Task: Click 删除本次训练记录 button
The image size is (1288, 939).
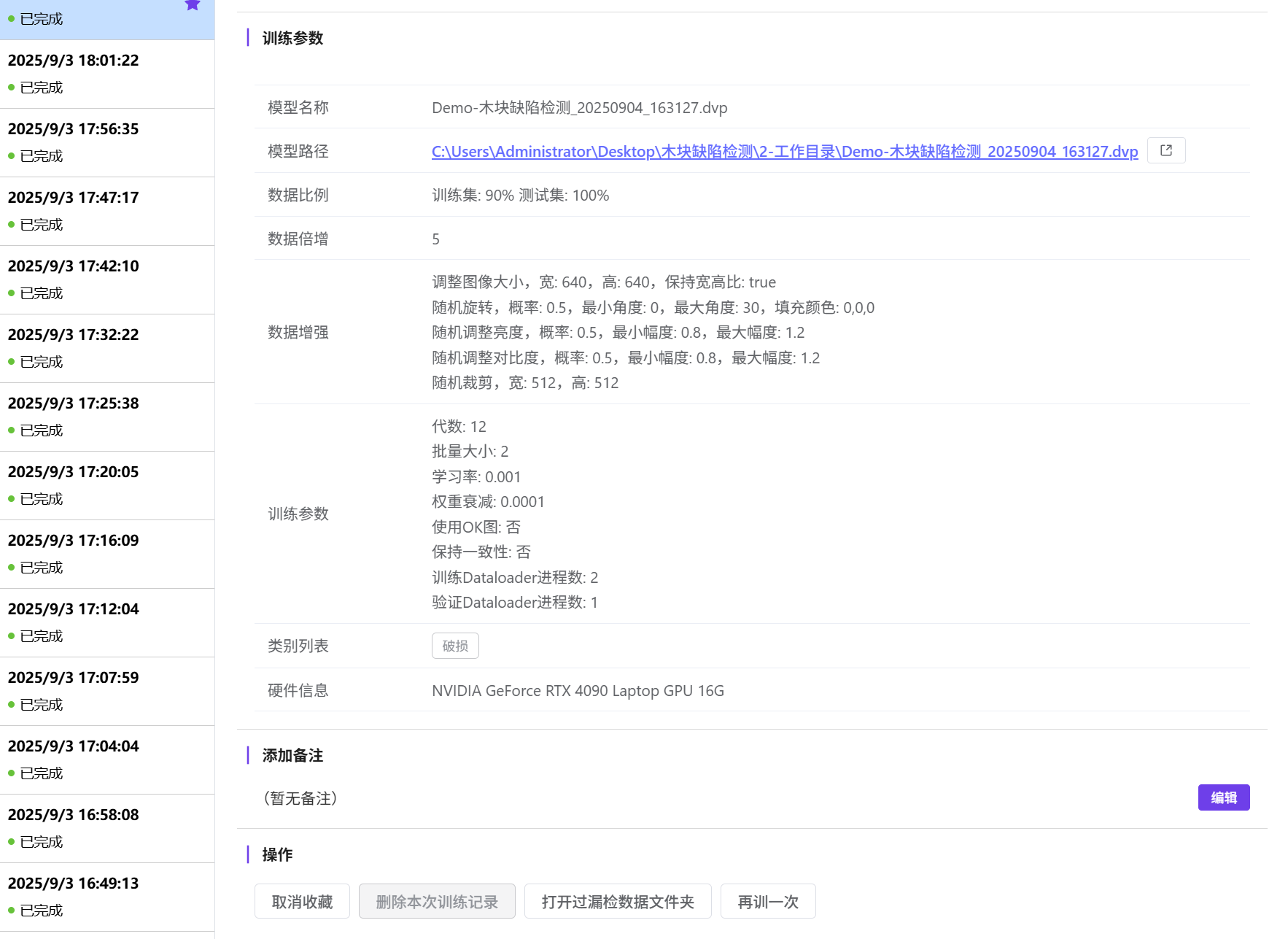Action: coord(437,902)
